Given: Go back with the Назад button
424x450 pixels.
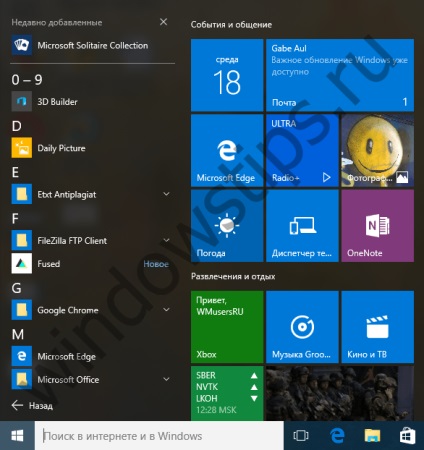Looking at the screenshot, I should [x=32, y=405].
